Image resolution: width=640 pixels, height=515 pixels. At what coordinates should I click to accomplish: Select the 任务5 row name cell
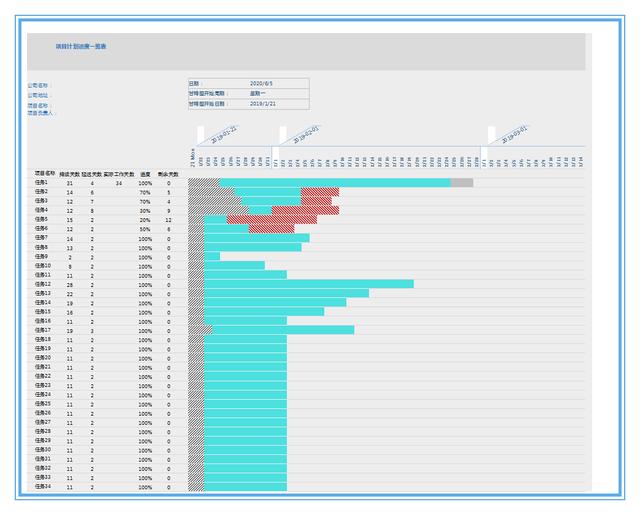coord(41,219)
